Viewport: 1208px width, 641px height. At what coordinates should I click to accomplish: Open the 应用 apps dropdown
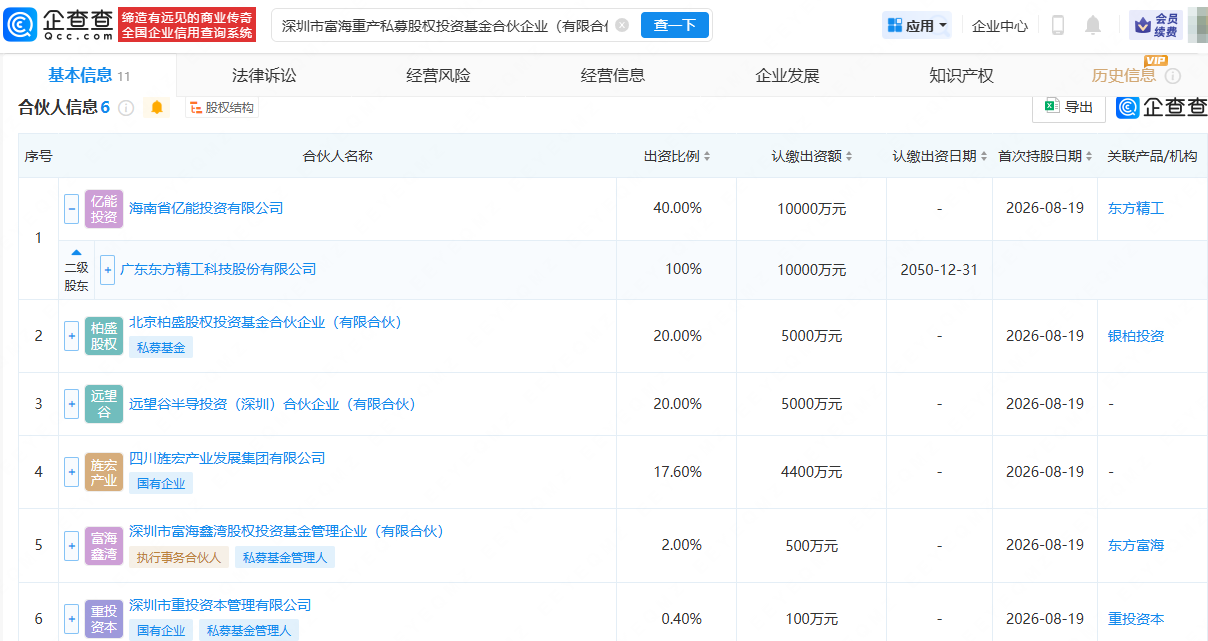(917, 26)
